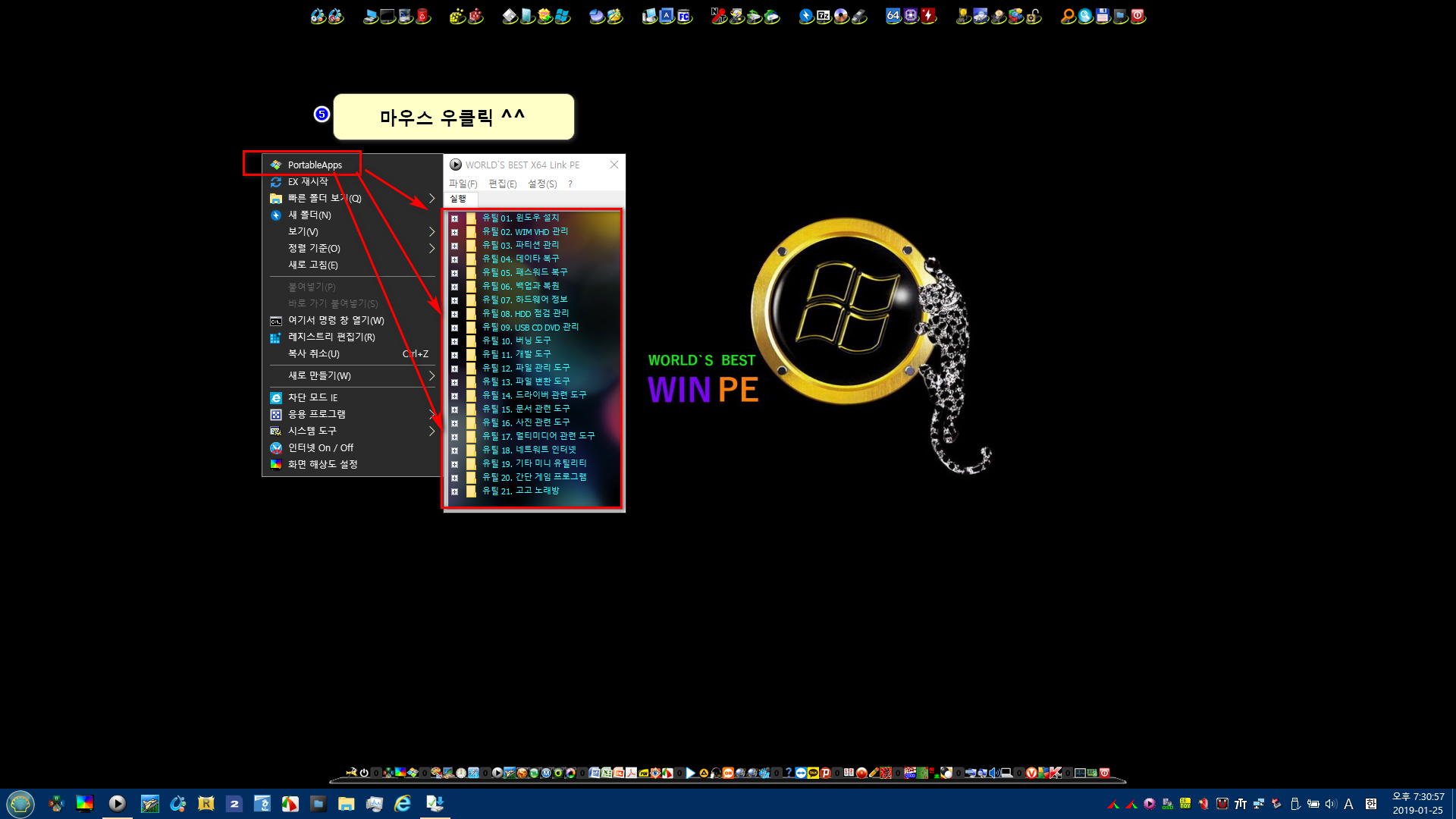The image size is (1456, 819).
Task: Click the power icon in the bottom dock
Action: click(364, 773)
